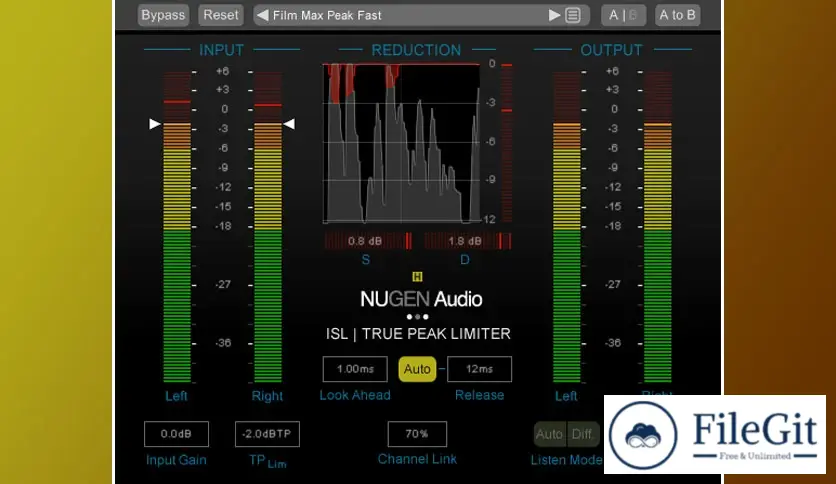The height and width of the screenshot is (484, 836).
Task: Click the reduction history graph
Action: tap(401, 143)
